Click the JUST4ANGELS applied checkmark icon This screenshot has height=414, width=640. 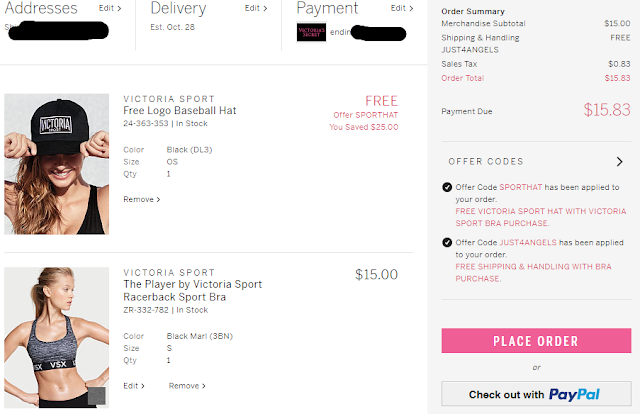coord(447,243)
